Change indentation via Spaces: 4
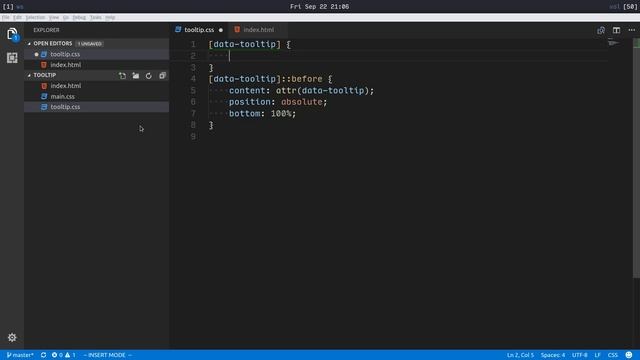Screen dimensions: 640x360 point(553,355)
